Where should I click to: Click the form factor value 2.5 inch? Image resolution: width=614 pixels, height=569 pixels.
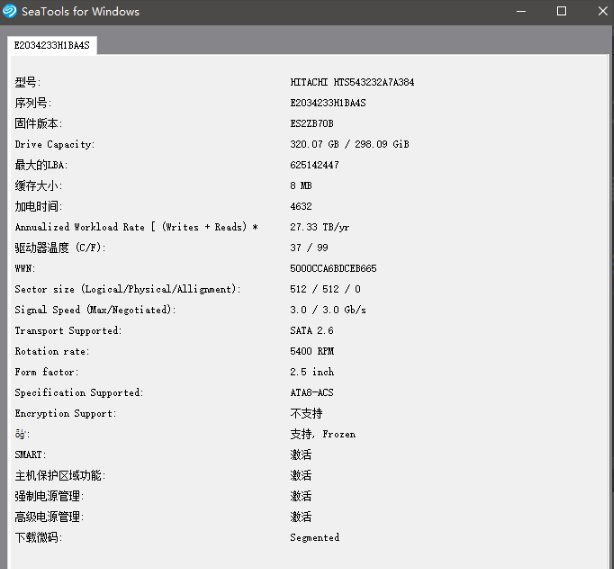(312, 372)
